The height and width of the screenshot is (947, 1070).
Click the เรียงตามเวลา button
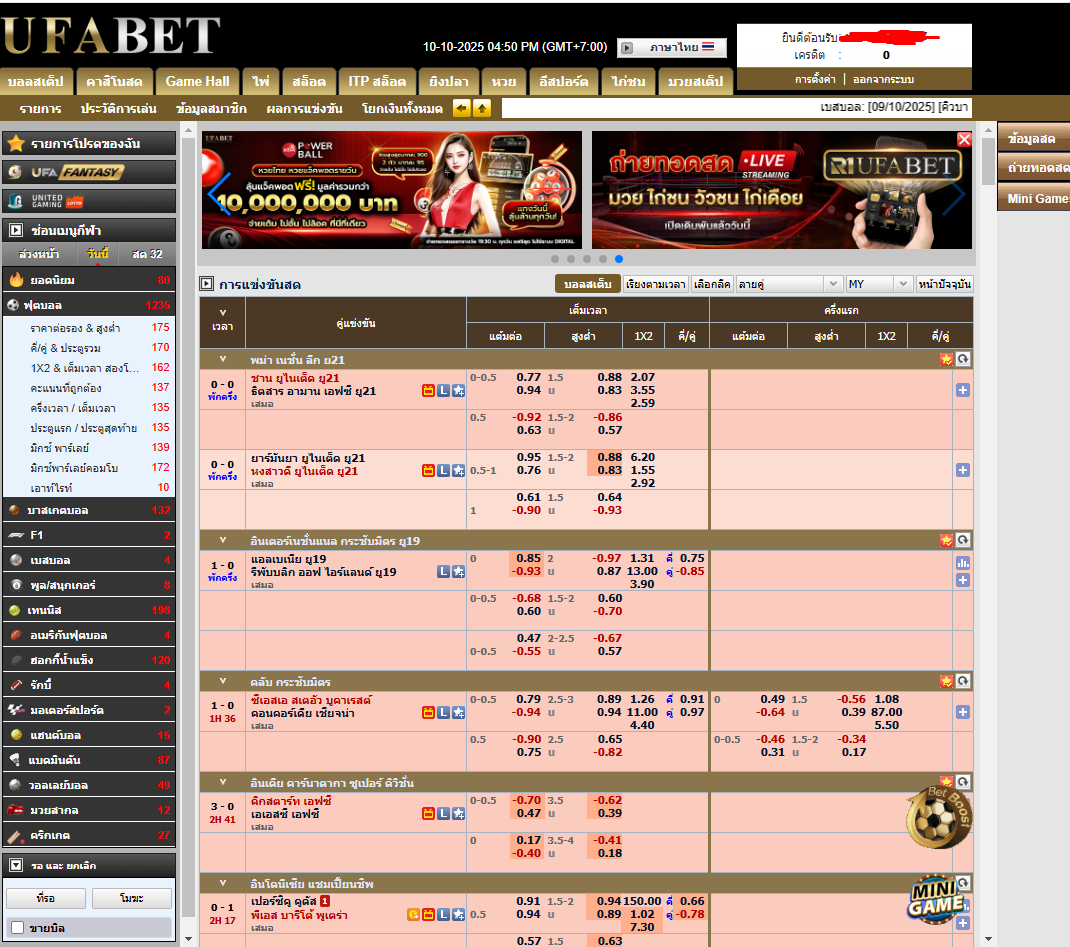[656, 284]
